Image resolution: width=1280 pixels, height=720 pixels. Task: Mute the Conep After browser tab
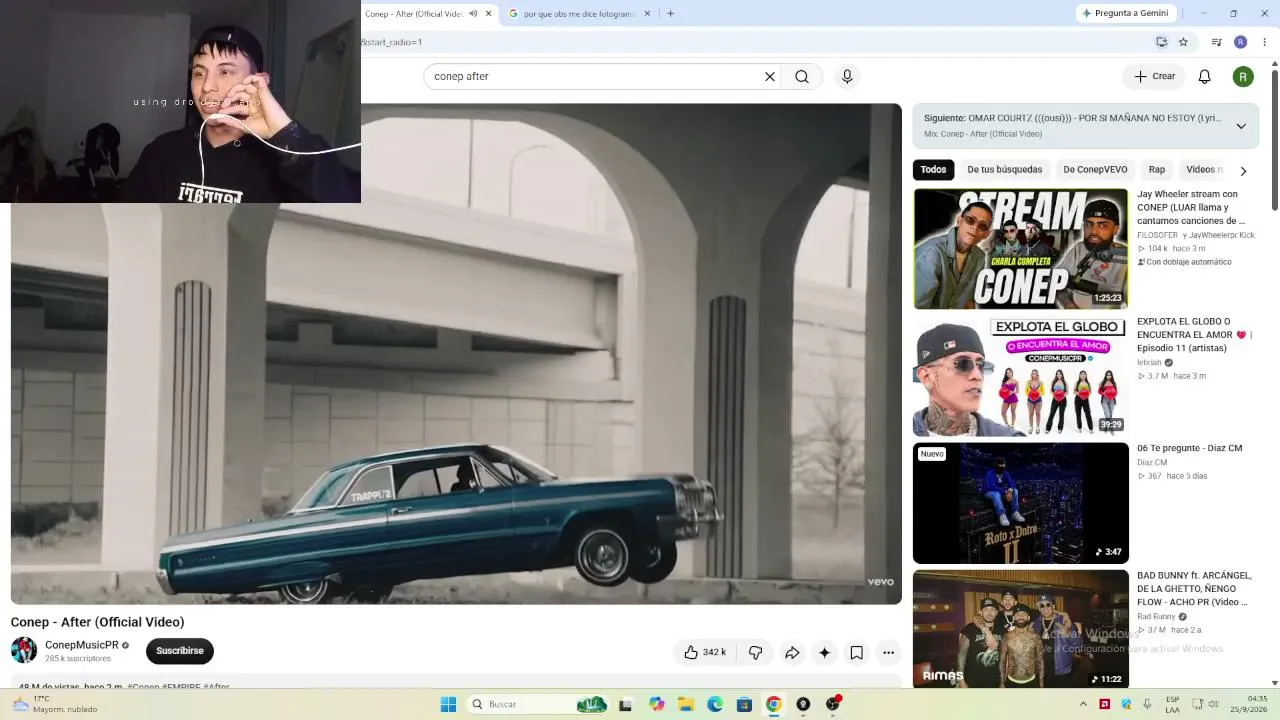coord(473,14)
